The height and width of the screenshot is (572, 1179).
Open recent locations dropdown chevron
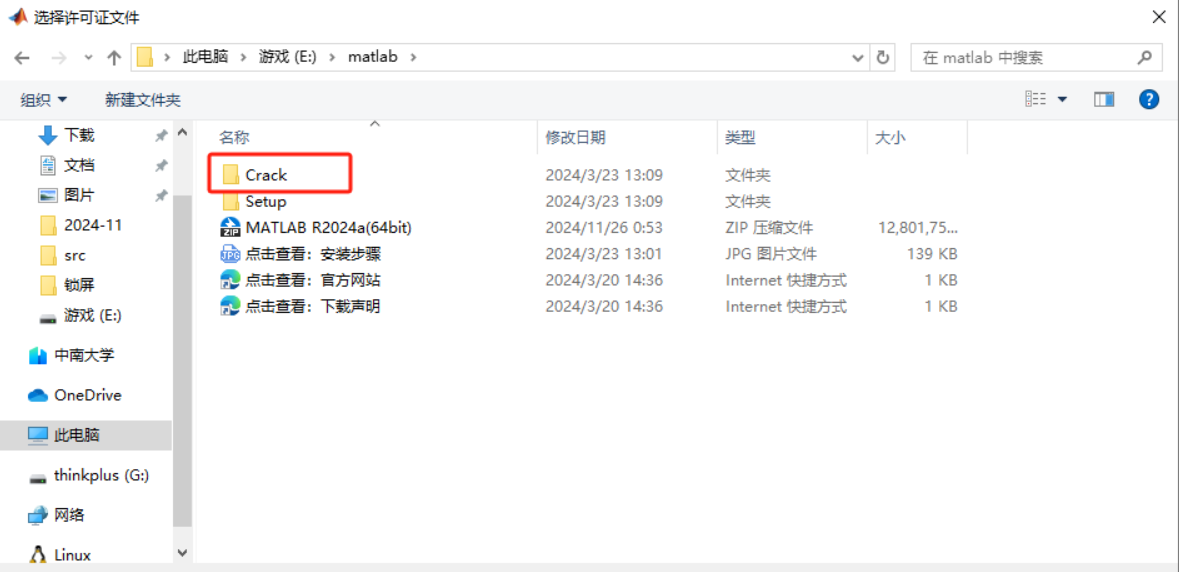89,58
